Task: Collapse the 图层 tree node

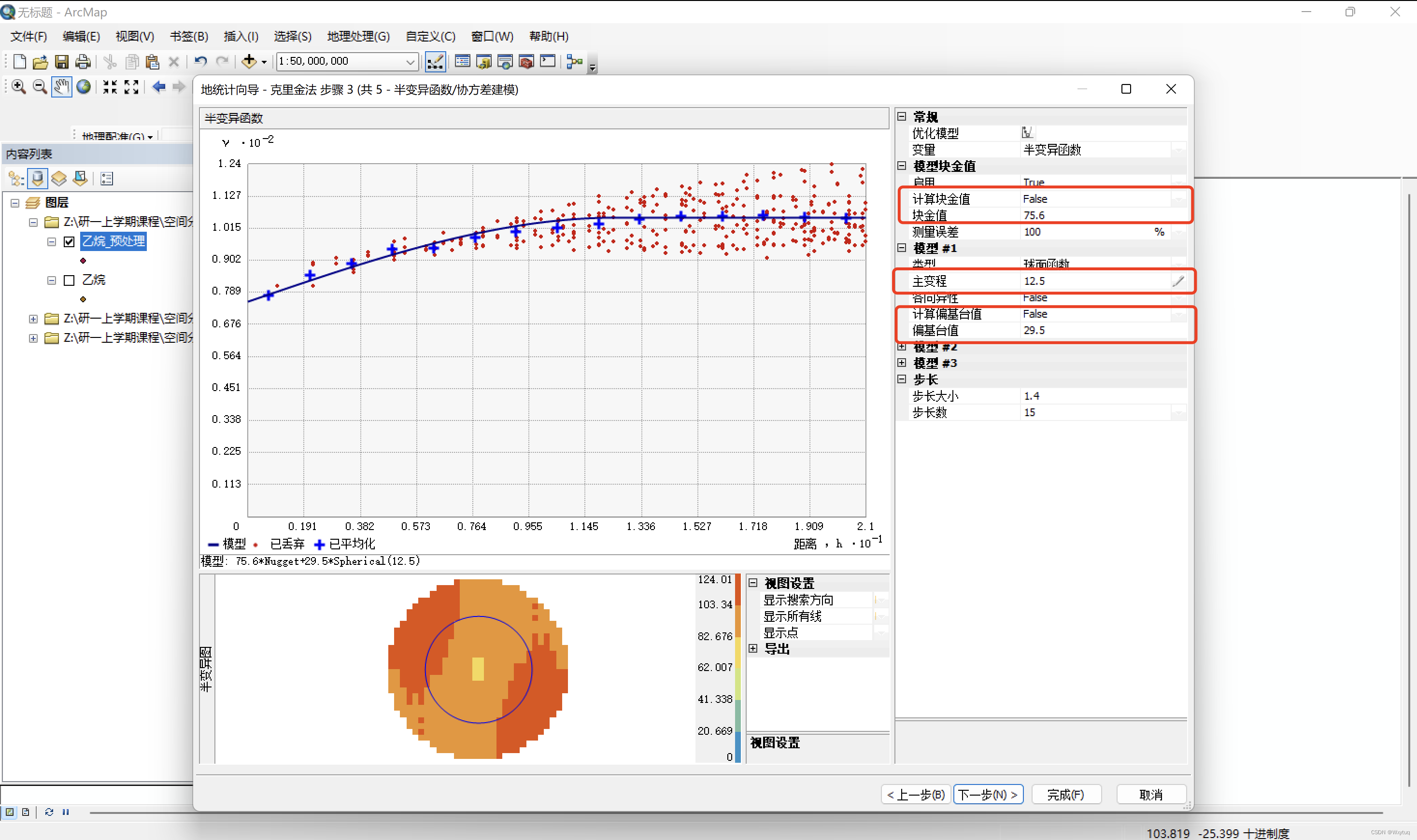Action: [x=15, y=203]
